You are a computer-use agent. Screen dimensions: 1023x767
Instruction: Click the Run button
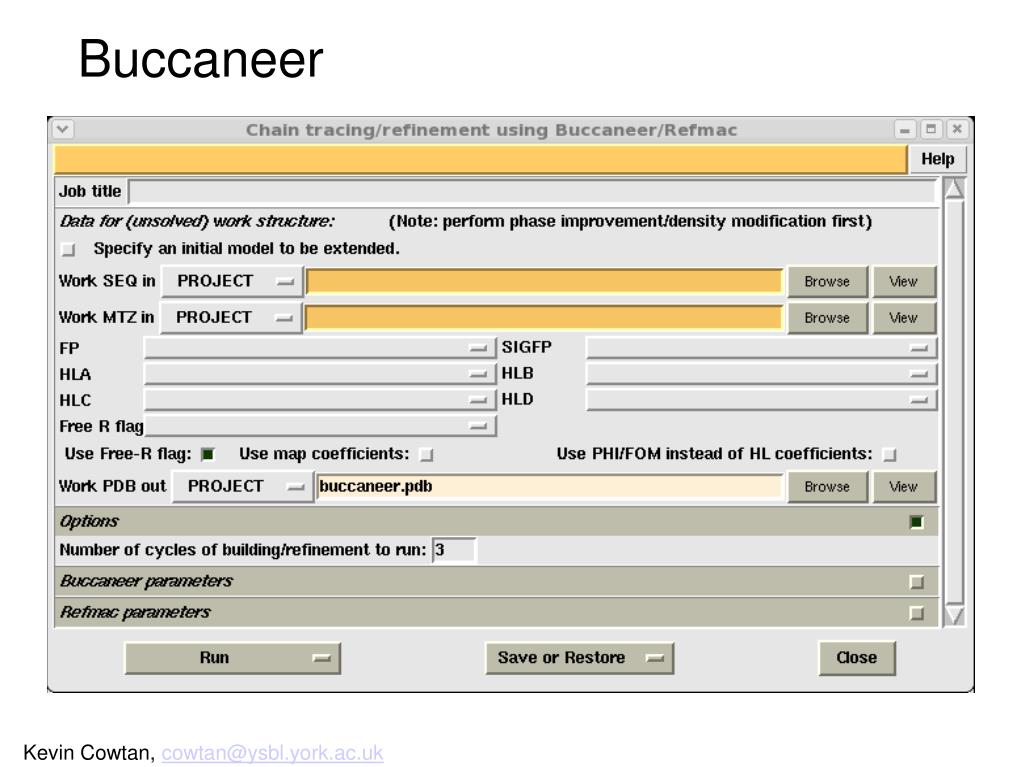232,658
